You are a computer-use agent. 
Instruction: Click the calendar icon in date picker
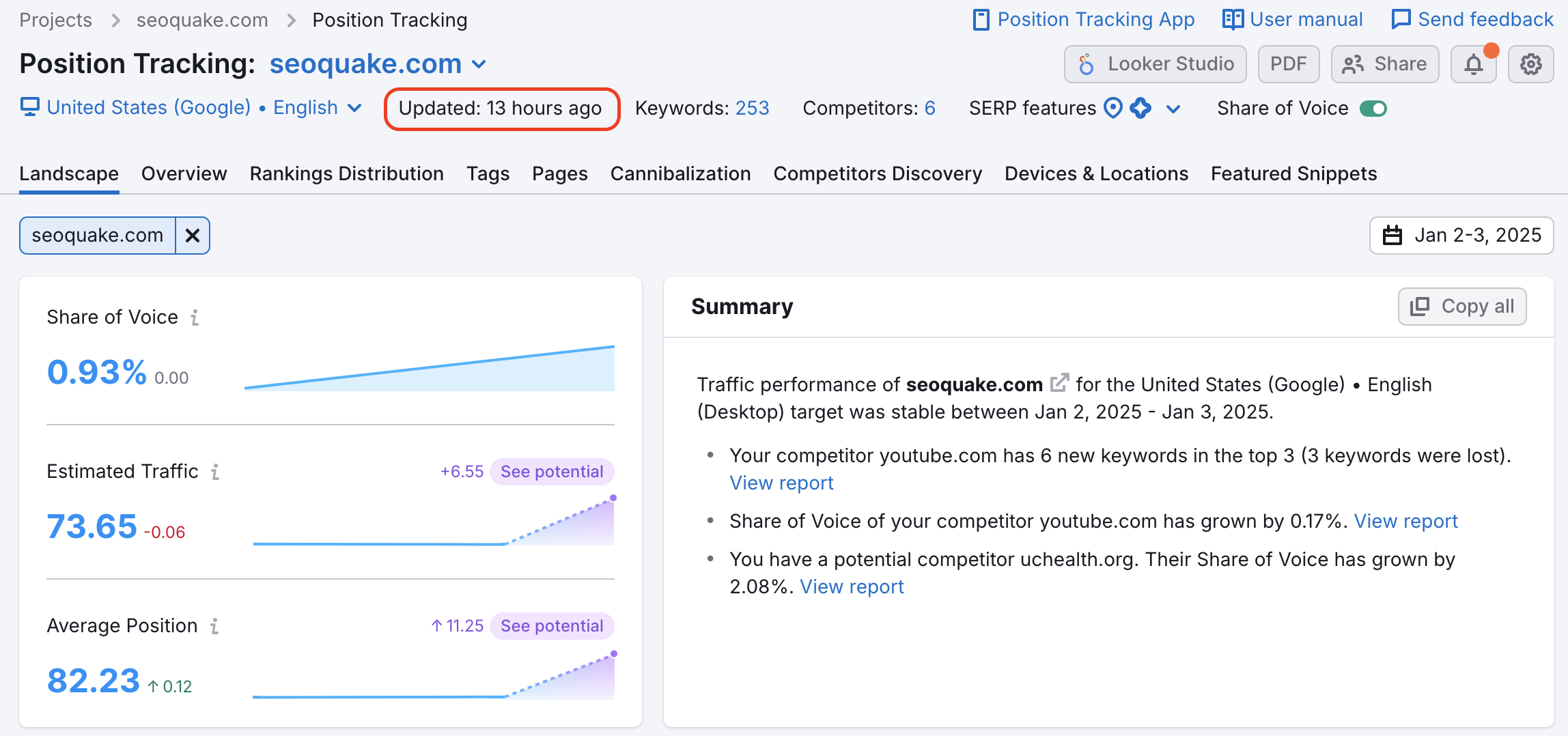tap(1392, 236)
